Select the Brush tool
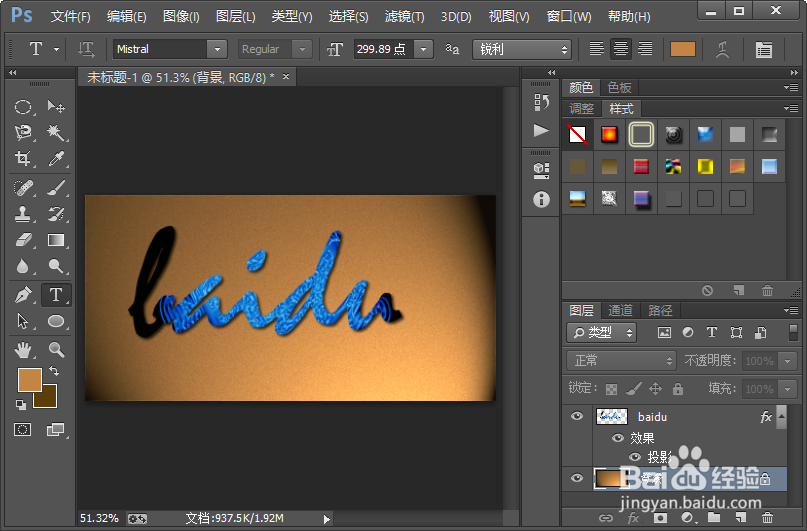This screenshot has height=531, width=807. point(56,188)
